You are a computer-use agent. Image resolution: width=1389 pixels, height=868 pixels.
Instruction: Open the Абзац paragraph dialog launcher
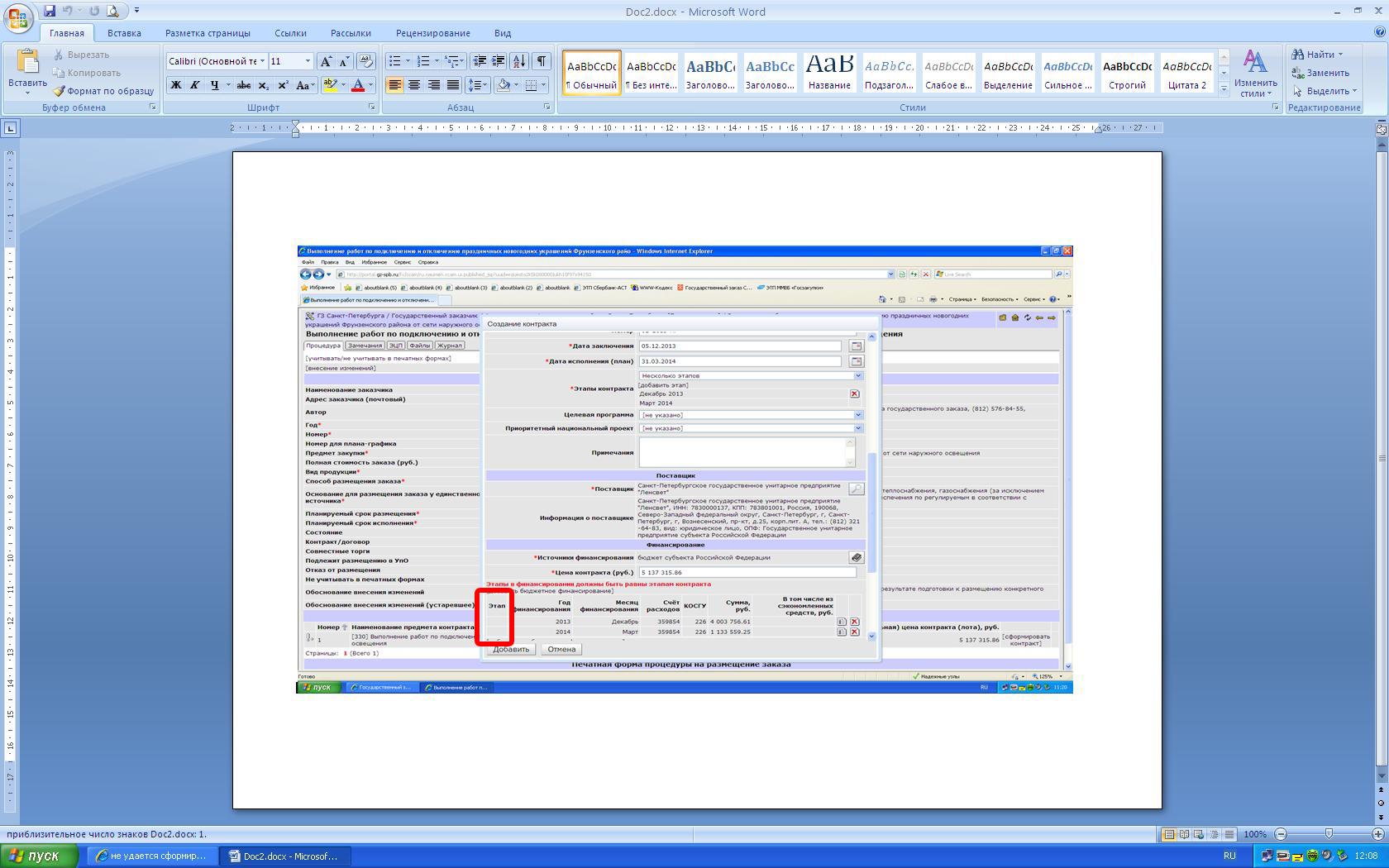(547, 107)
